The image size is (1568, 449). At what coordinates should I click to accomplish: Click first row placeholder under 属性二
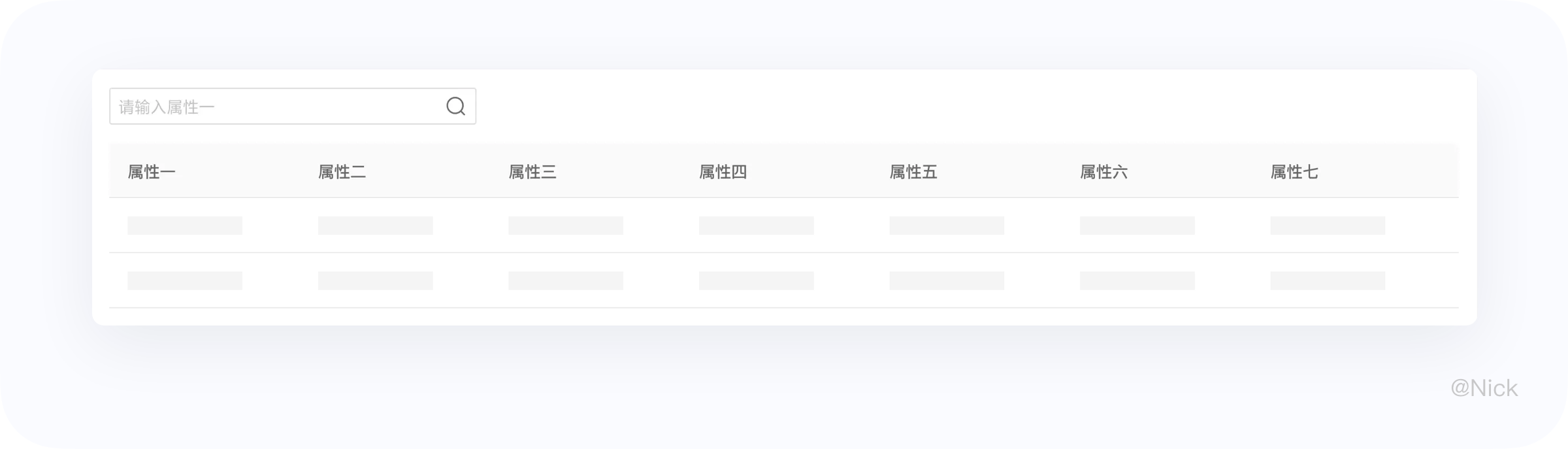pyautogui.click(x=375, y=225)
